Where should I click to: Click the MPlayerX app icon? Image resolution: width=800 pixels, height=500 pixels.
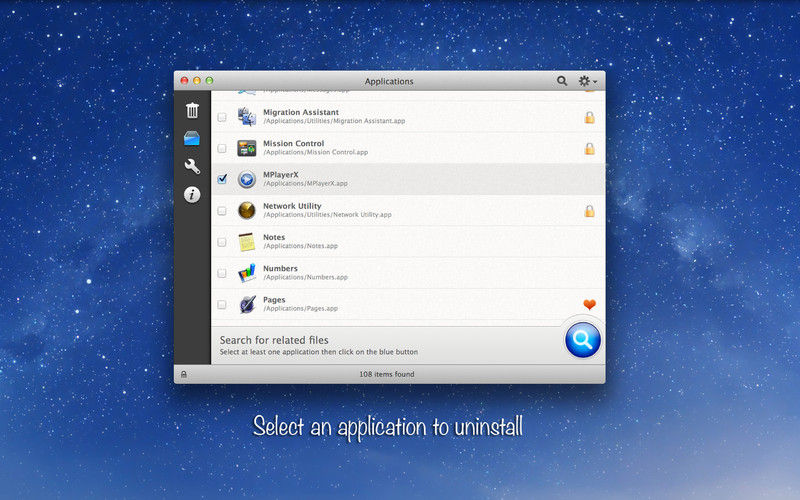pyautogui.click(x=247, y=179)
